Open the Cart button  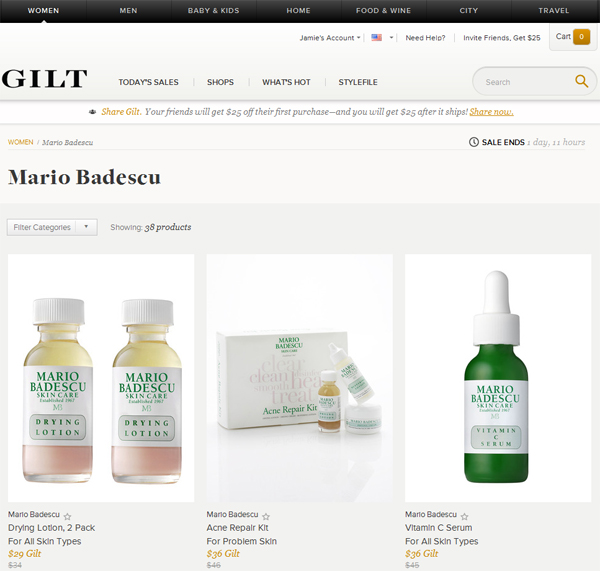[x=573, y=37]
